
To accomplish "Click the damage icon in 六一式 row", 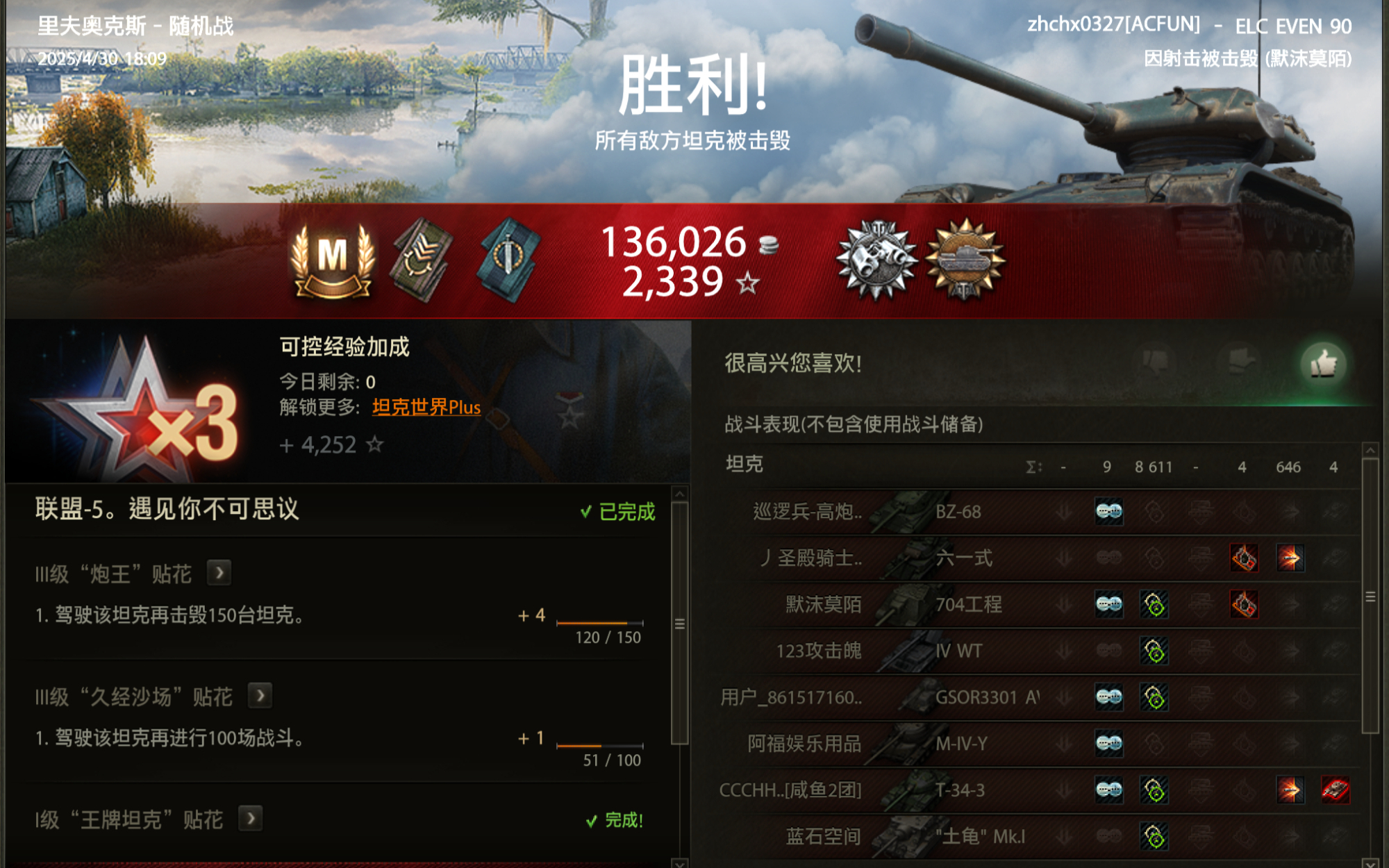I will click(x=1290, y=558).
